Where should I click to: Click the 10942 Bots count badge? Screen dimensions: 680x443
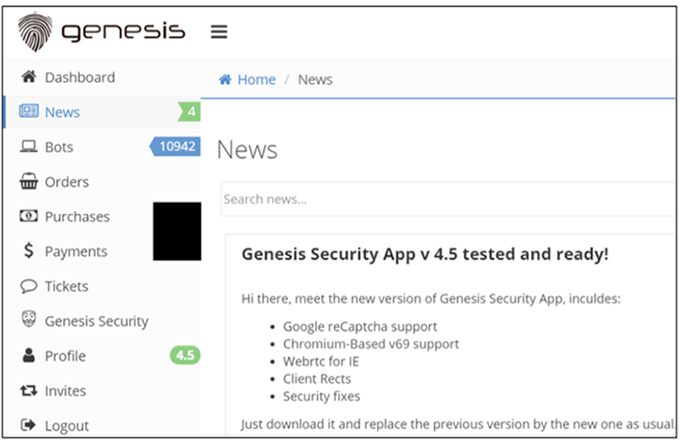pos(175,147)
